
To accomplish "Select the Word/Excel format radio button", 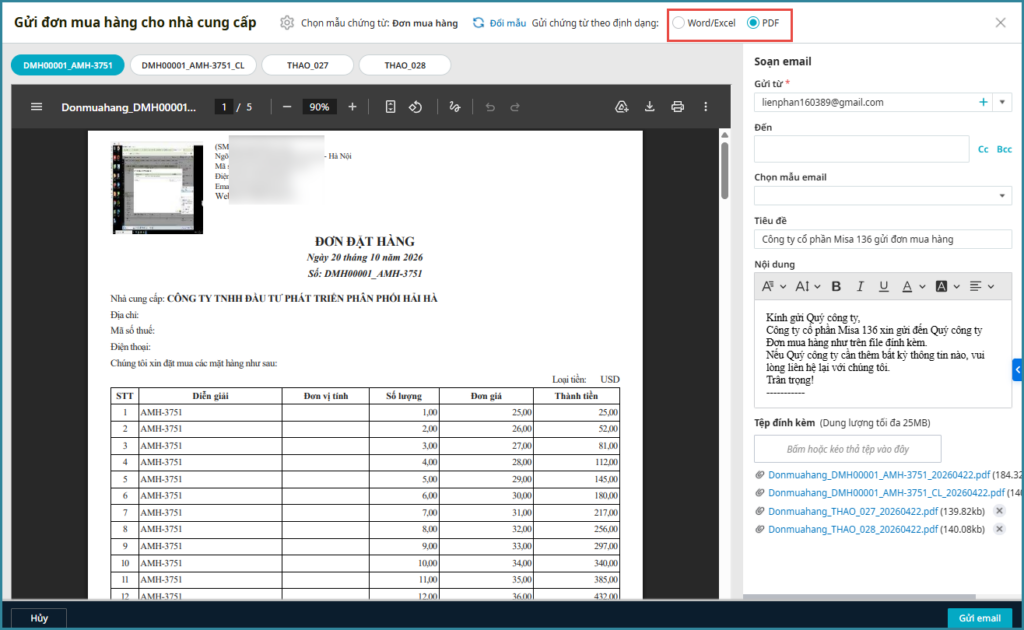I will tap(680, 23).
